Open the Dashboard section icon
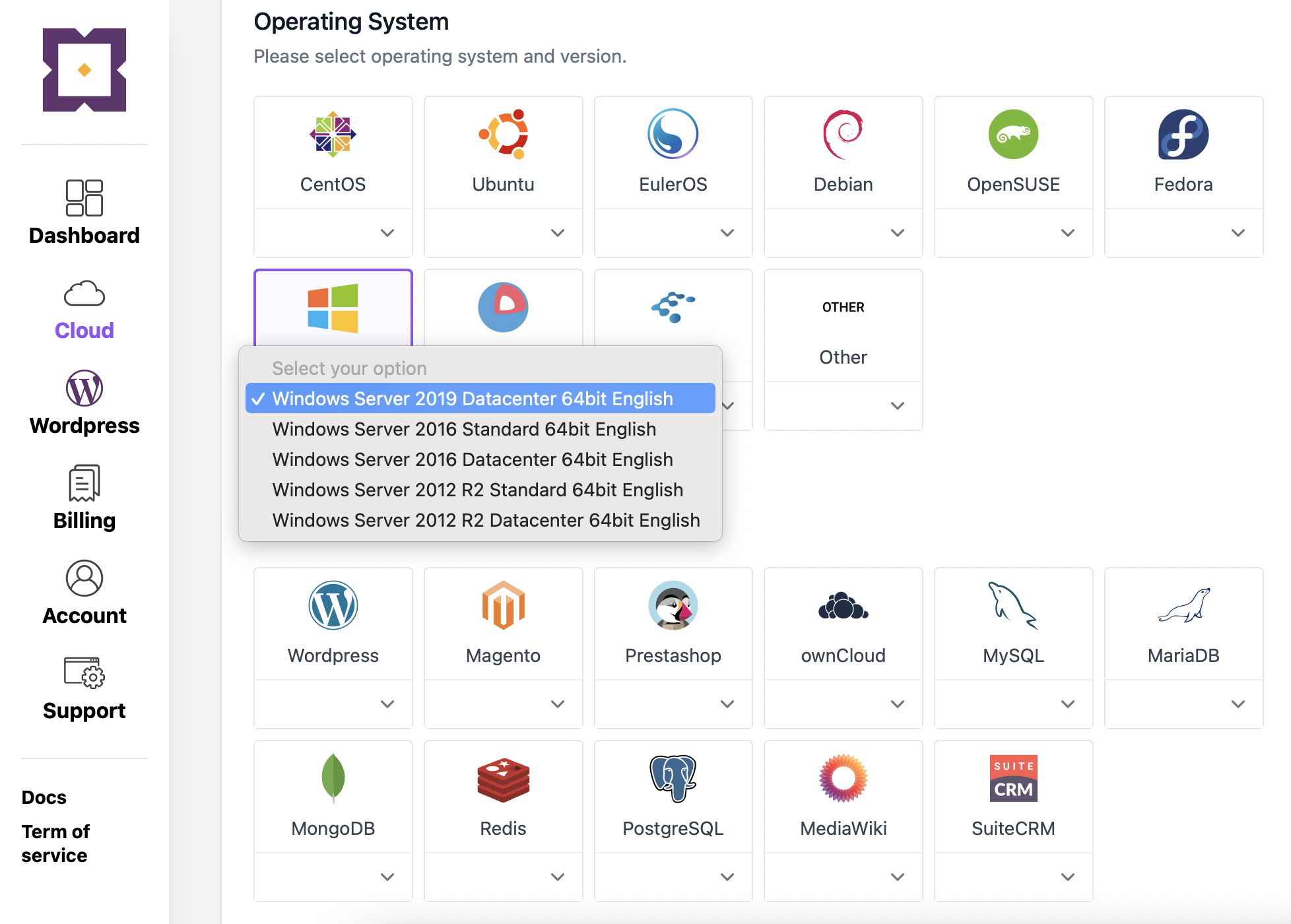Viewport: 1291px width, 924px height. pyautogui.click(x=84, y=197)
